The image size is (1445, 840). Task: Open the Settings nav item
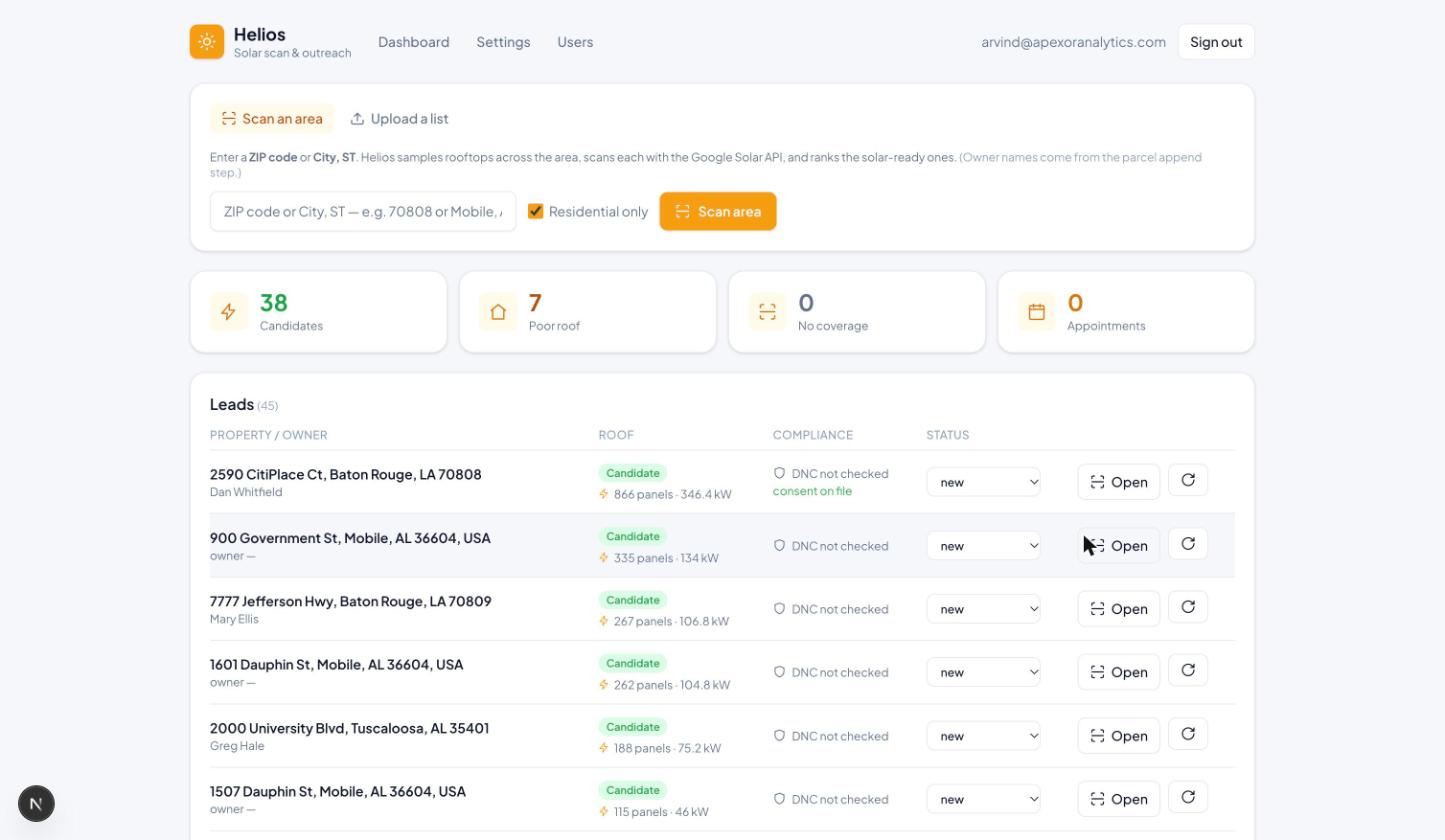(503, 42)
